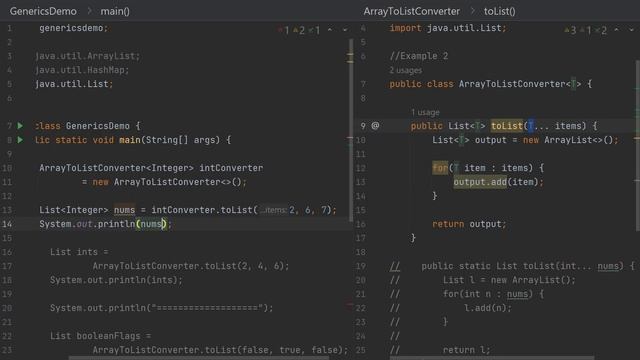Viewport: 640px width, 360px height.
Task: Click println with equals-sign string on line 20
Action: [x=161, y=308]
